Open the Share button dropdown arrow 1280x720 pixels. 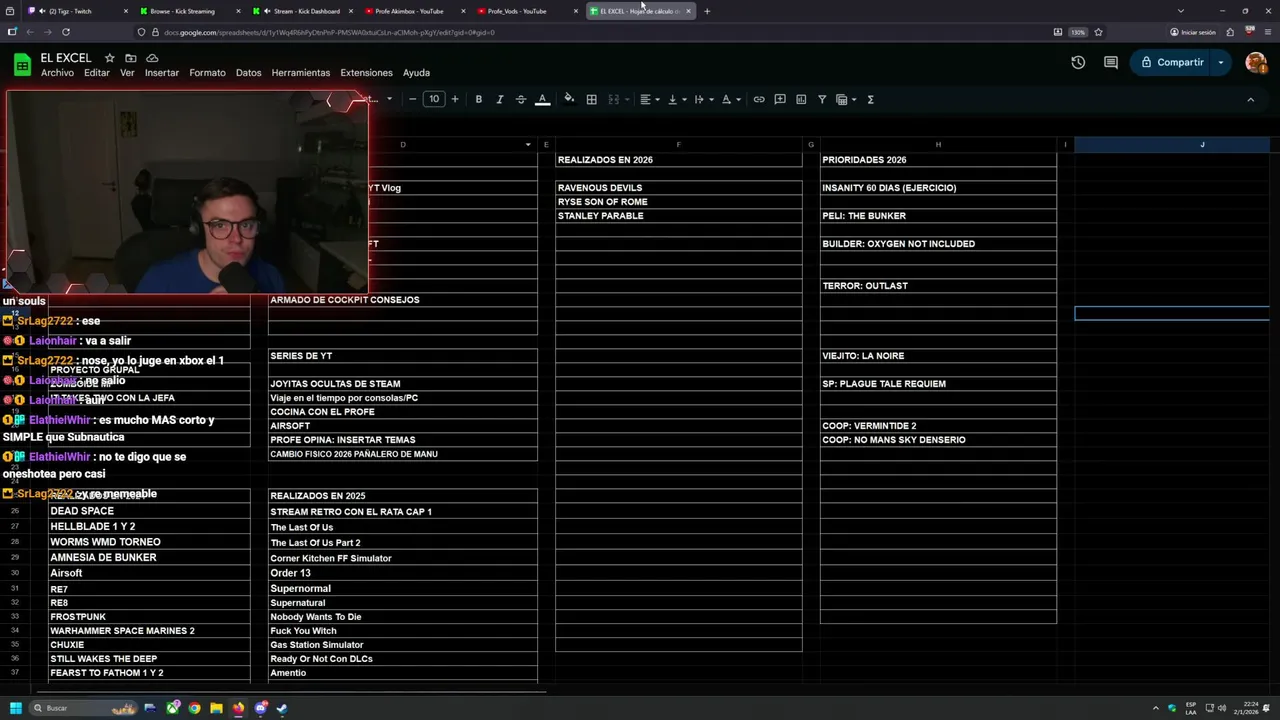pos(1221,62)
